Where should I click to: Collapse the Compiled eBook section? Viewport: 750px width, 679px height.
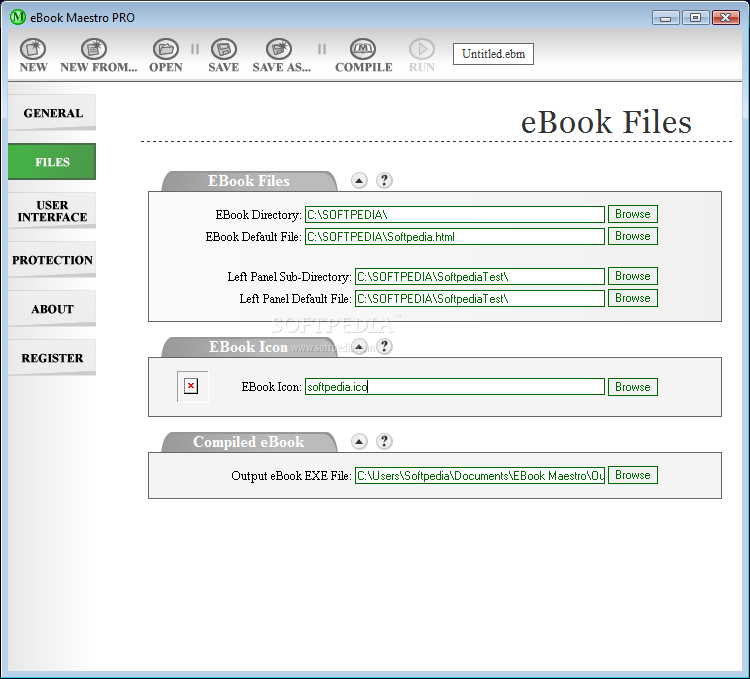359,441
